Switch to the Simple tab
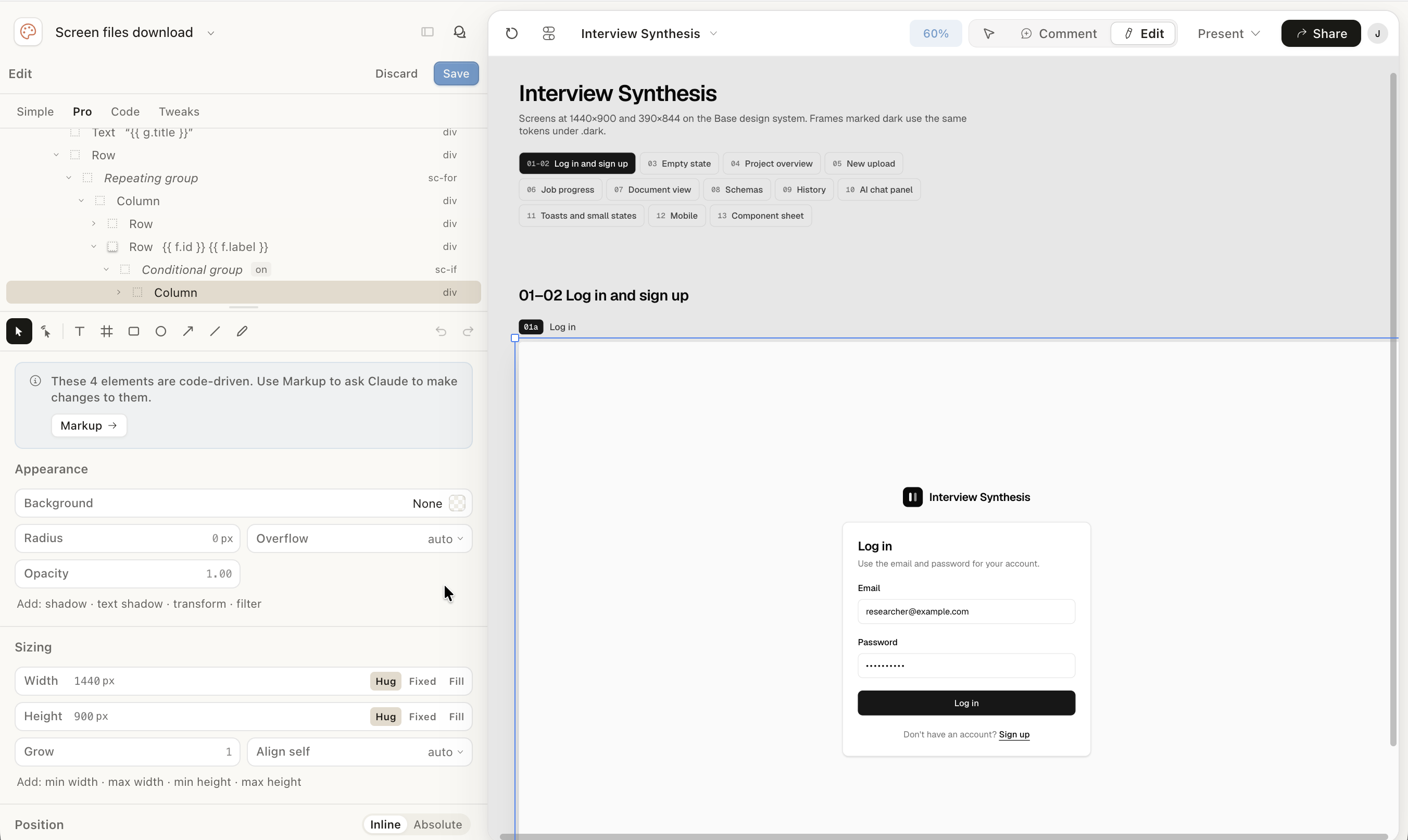This screenshot has height=840, width=1408. tap(35, 111)
